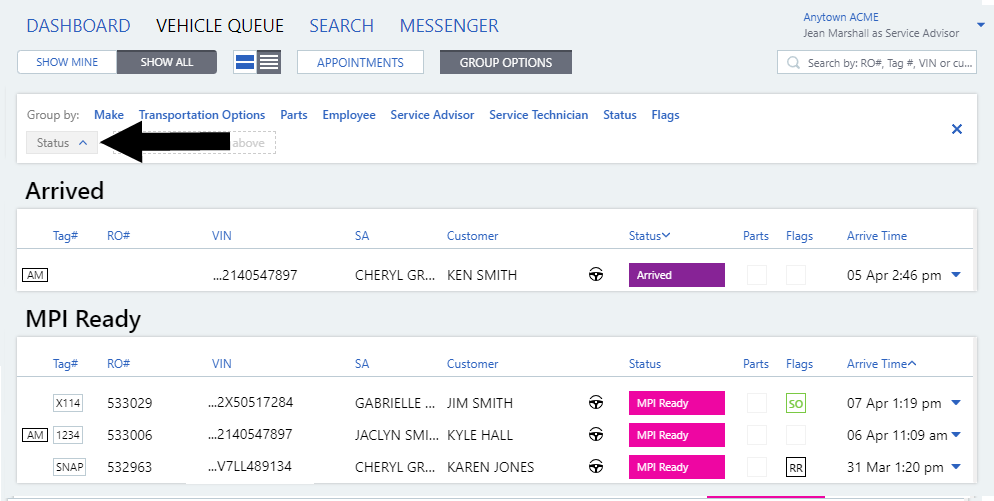Click the Appointments button
The height and width of the screenshot is (501, 994).
(360, 62)
